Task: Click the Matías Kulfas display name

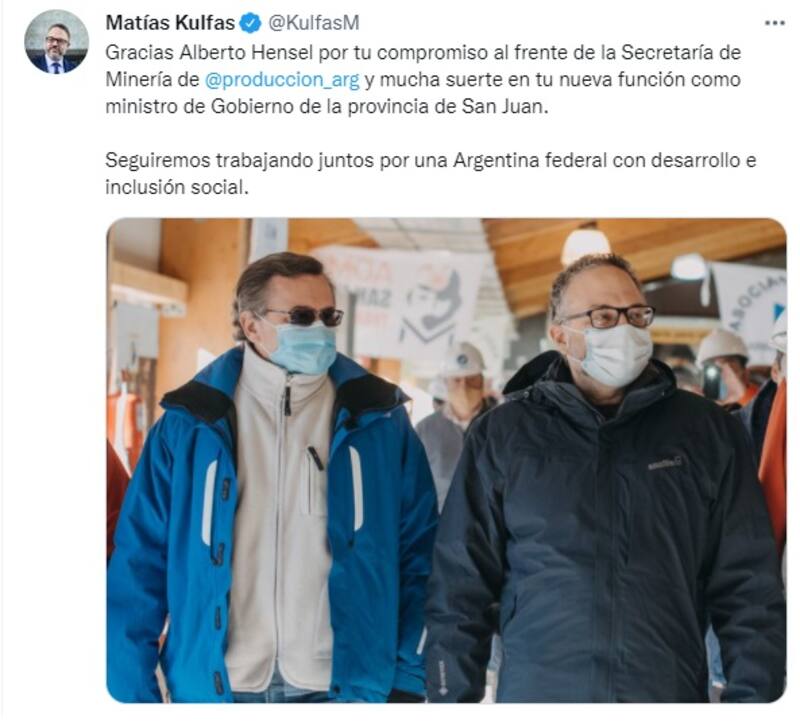Action: click(170, 23)
